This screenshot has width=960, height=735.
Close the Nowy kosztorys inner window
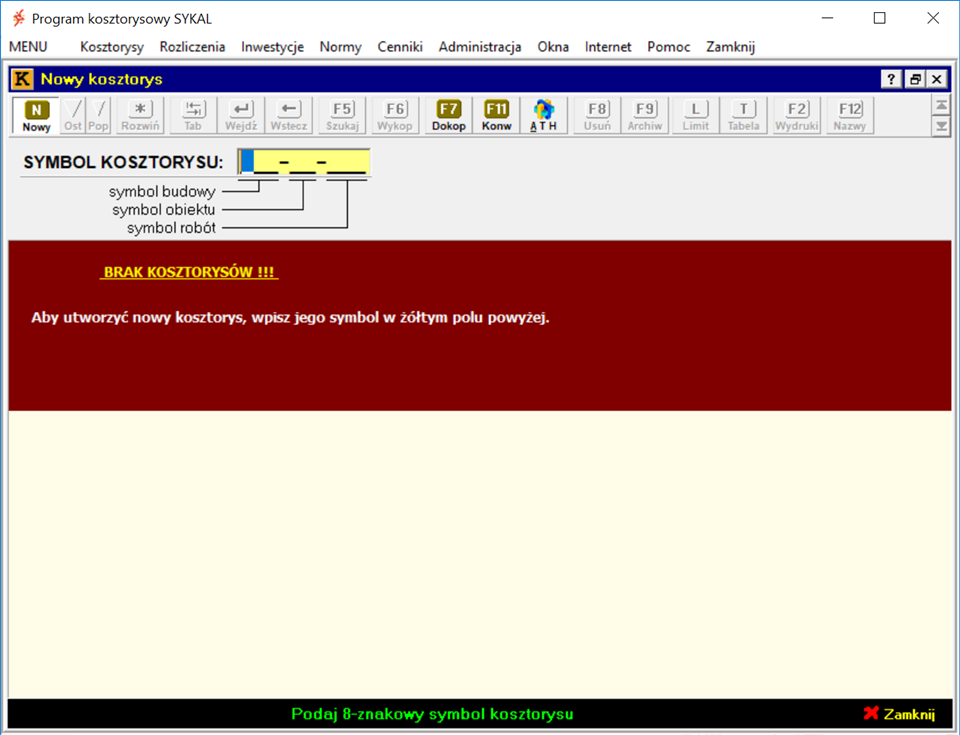tap(937, 79)
